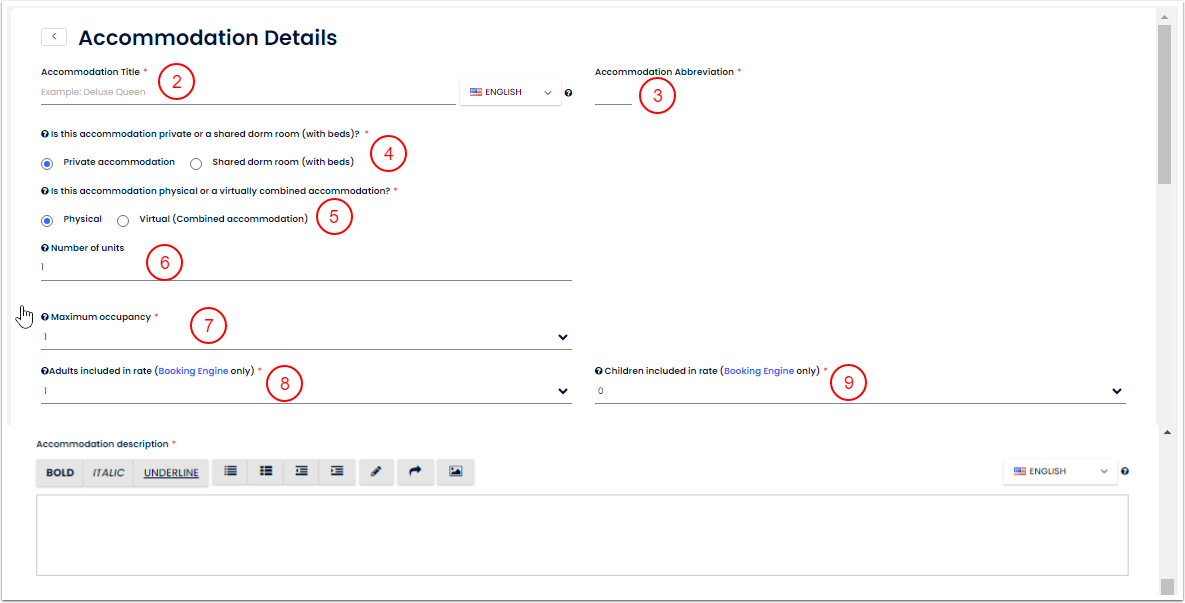Toggle ITALIC formatting
This screenshot has height=603, width=1185.
pos(108,472)
